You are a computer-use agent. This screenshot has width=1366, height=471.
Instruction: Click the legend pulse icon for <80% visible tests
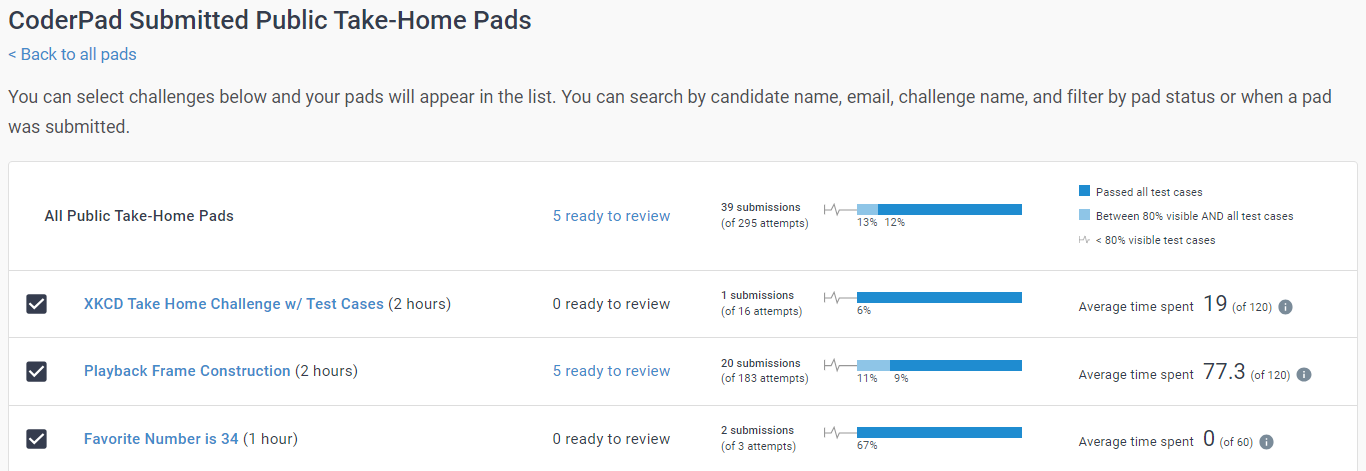click(x=1084, y=240)
